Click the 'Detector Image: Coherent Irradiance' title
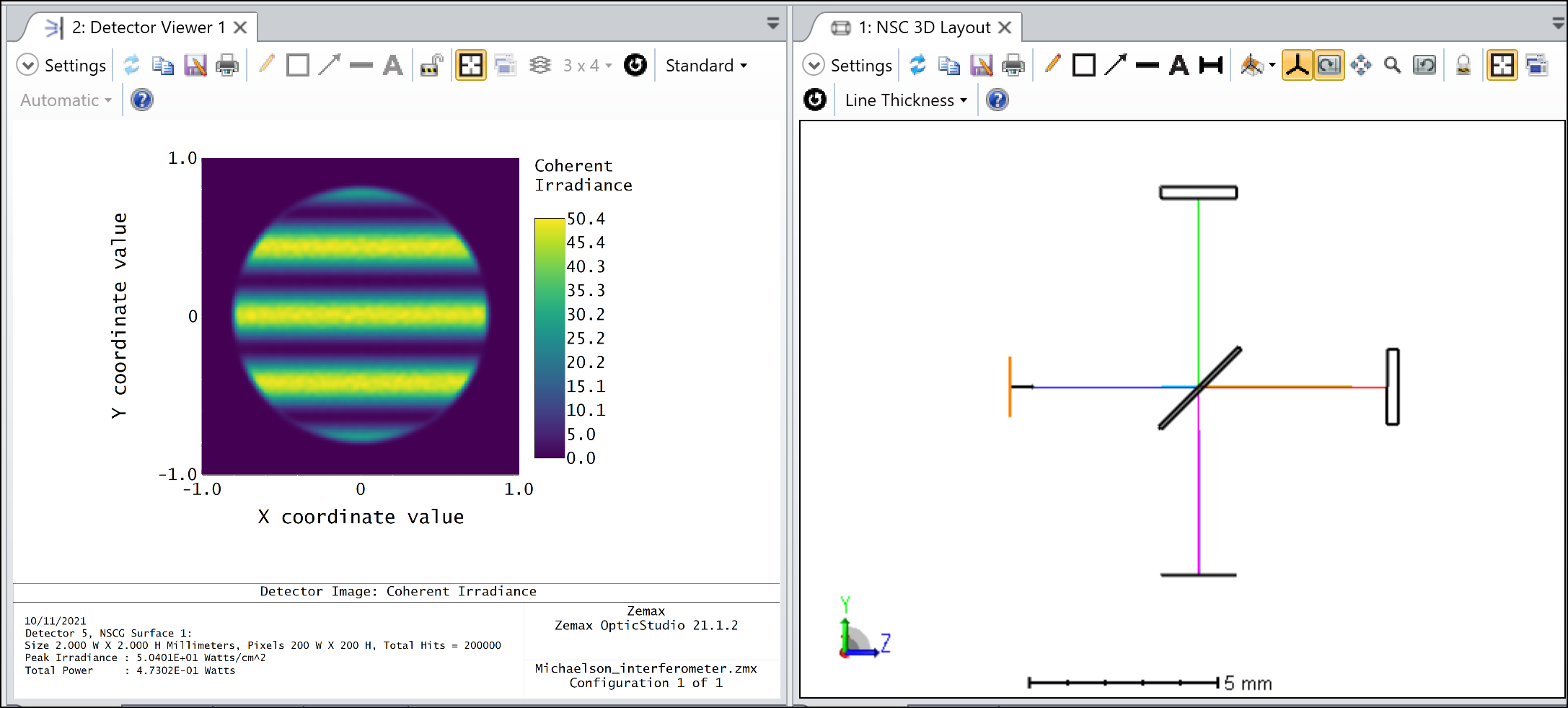 tap(398, 591)
